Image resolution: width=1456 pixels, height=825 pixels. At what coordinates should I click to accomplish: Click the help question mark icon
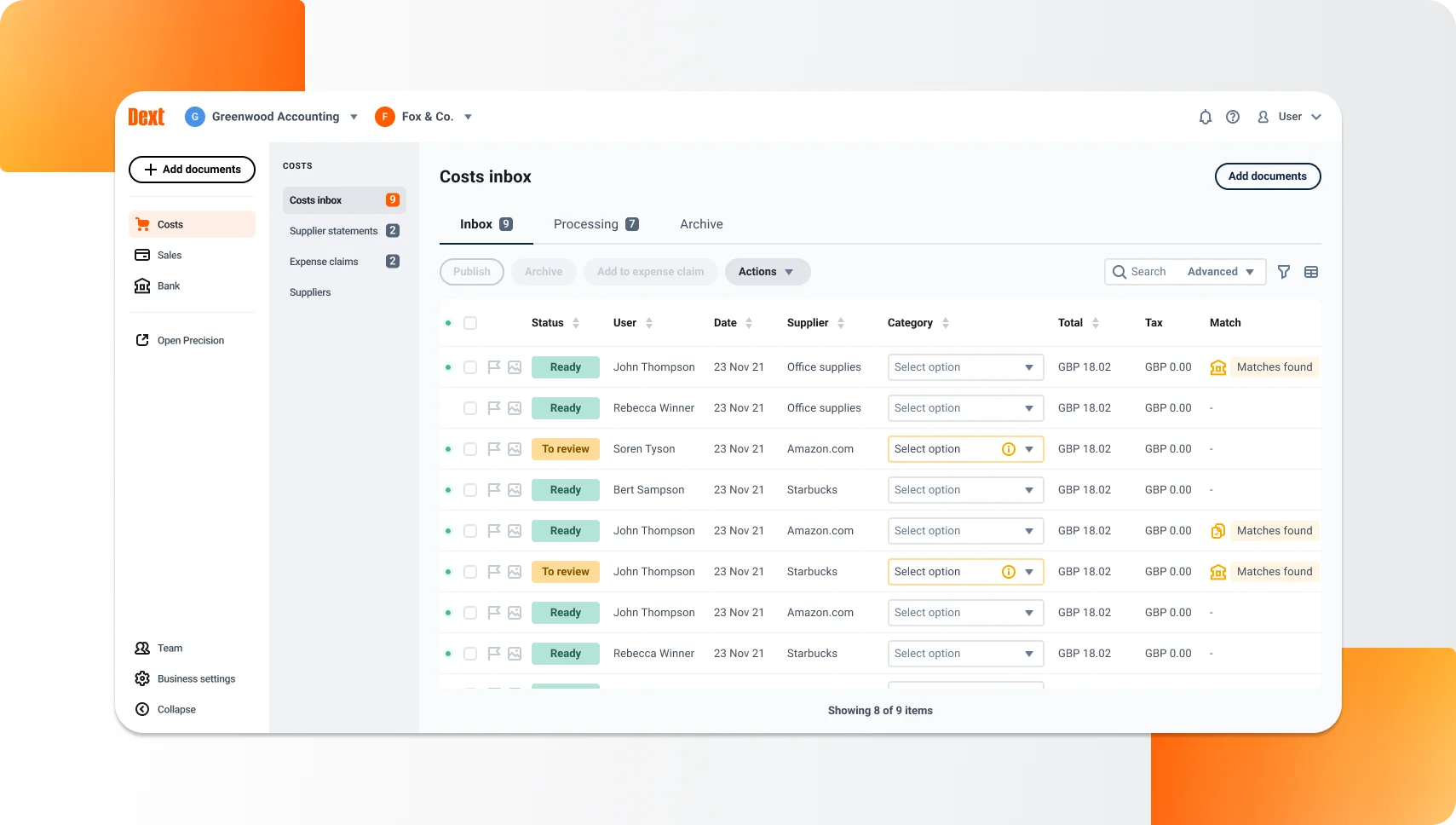coord(1233,117)
